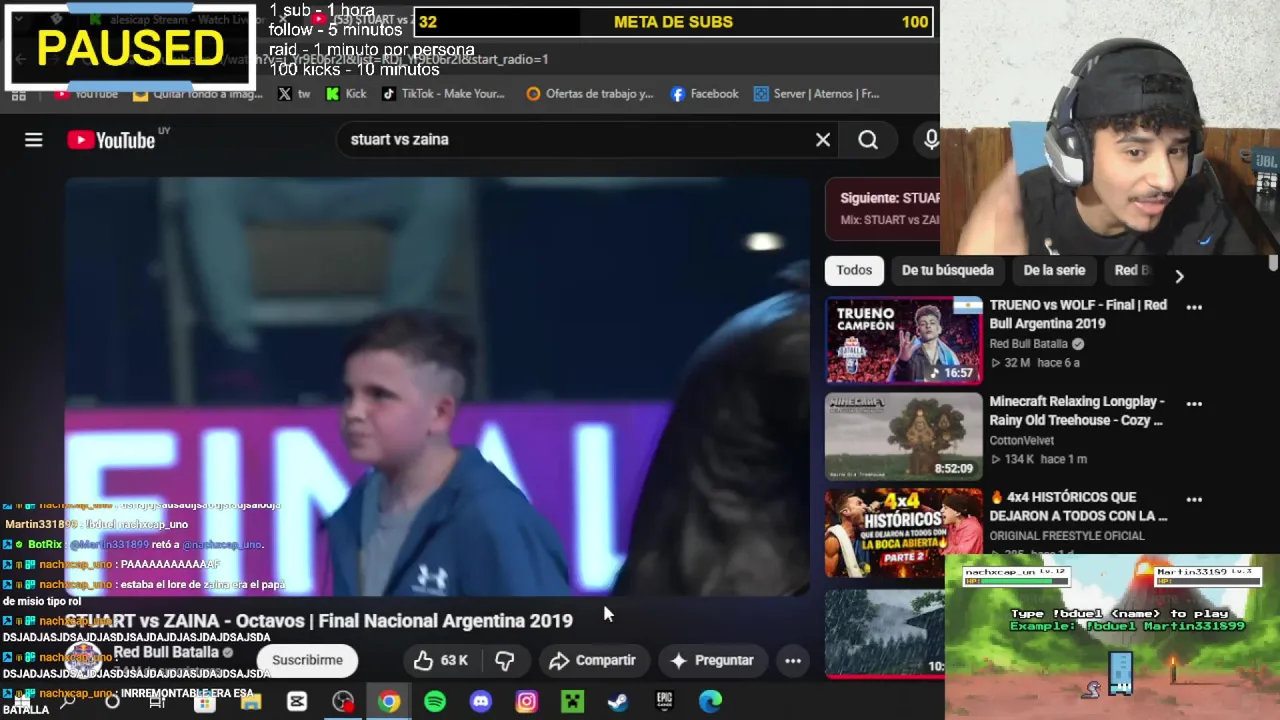This screenshot has height=720, width=1280.
Task: Open the Red Bull Batalla channel name
Action: click(166, 652)
